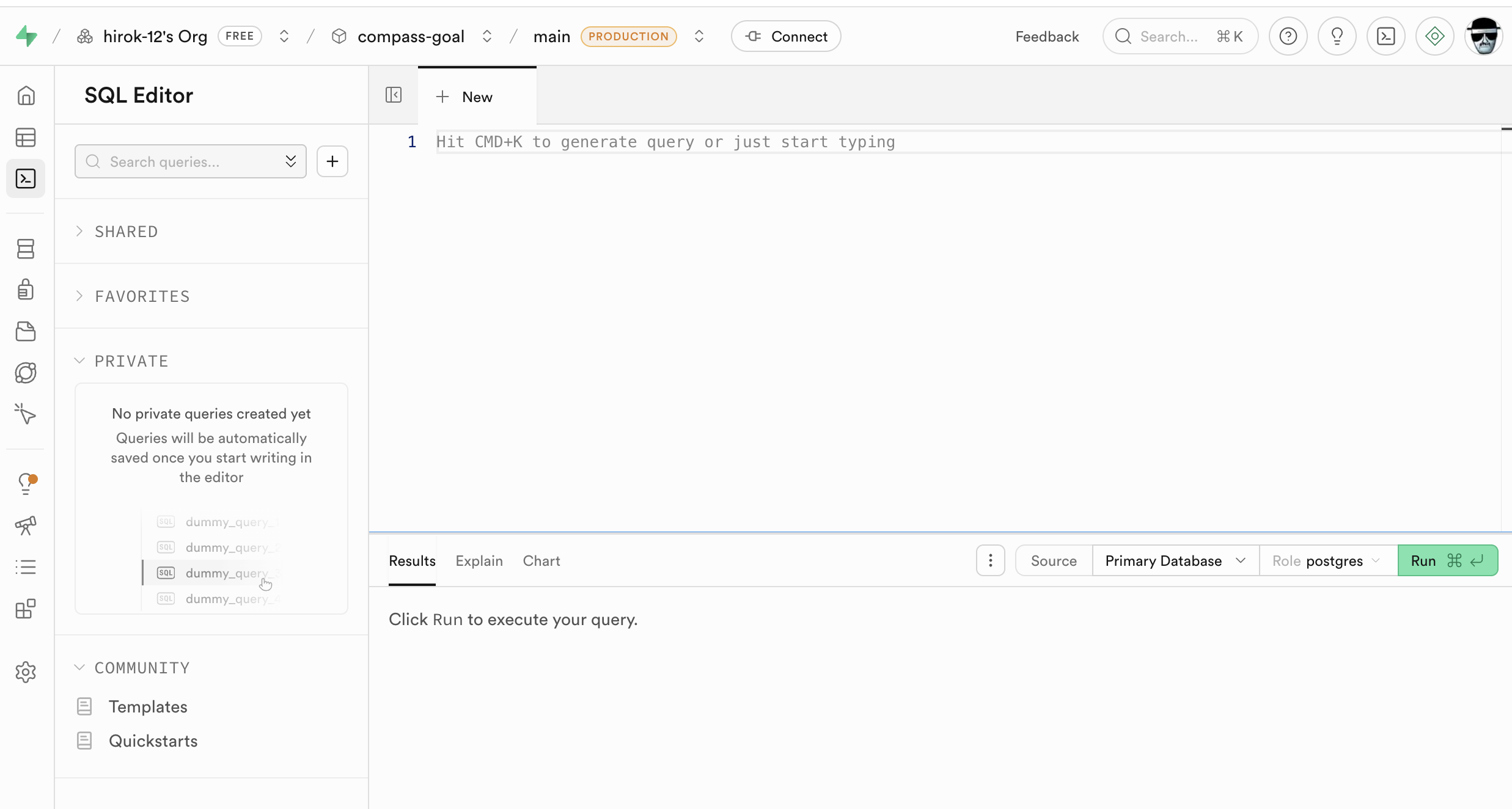This screenshot has width=1512, height=809.
Task: Open the Authentication lock icon in the sidebar
Action: click(26, 290)
